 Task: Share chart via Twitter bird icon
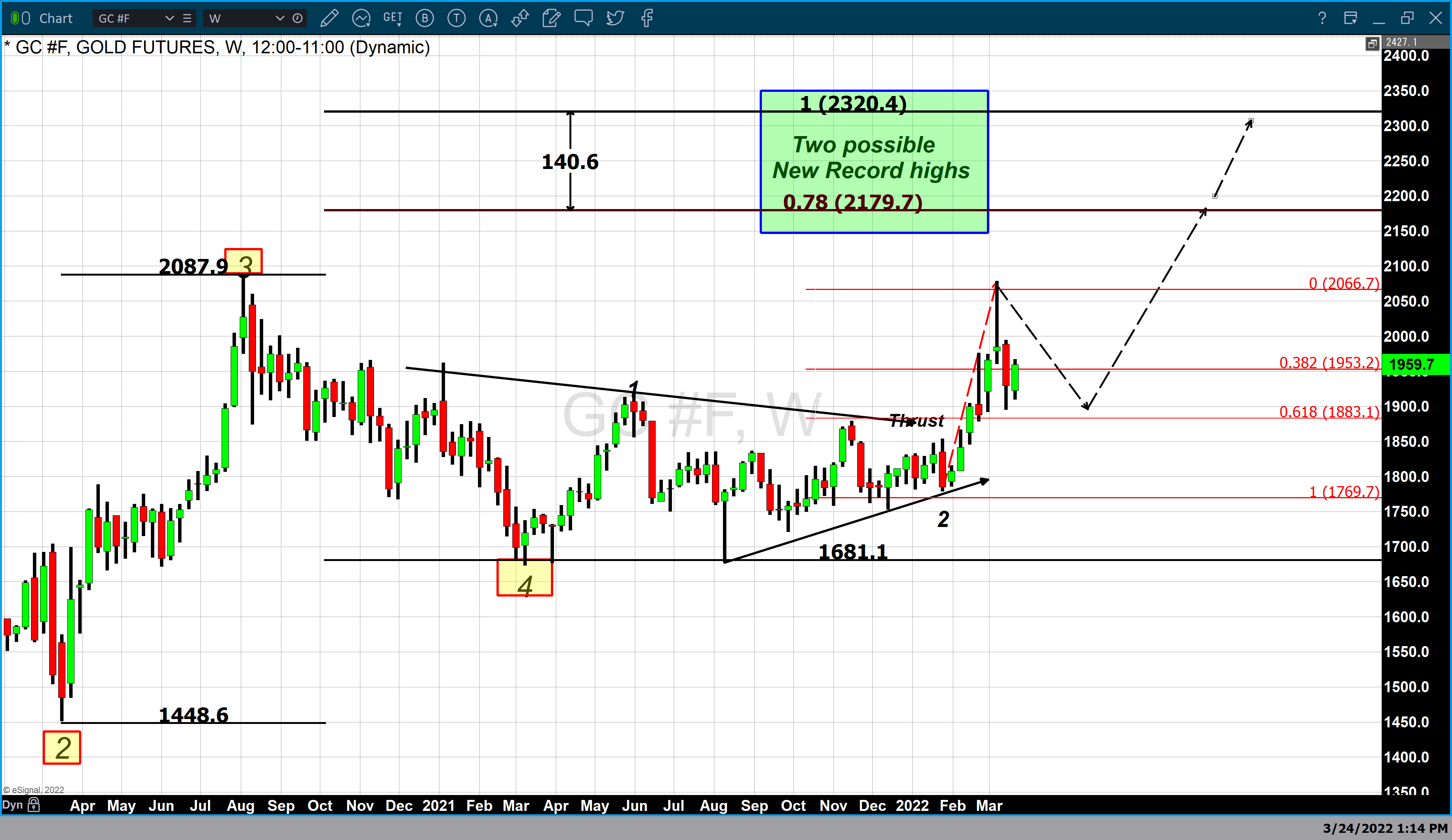click(x=615, y=19)
